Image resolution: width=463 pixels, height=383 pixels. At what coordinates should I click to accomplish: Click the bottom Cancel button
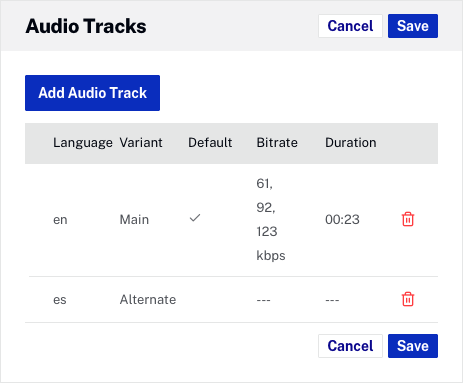tap(350, 346)
